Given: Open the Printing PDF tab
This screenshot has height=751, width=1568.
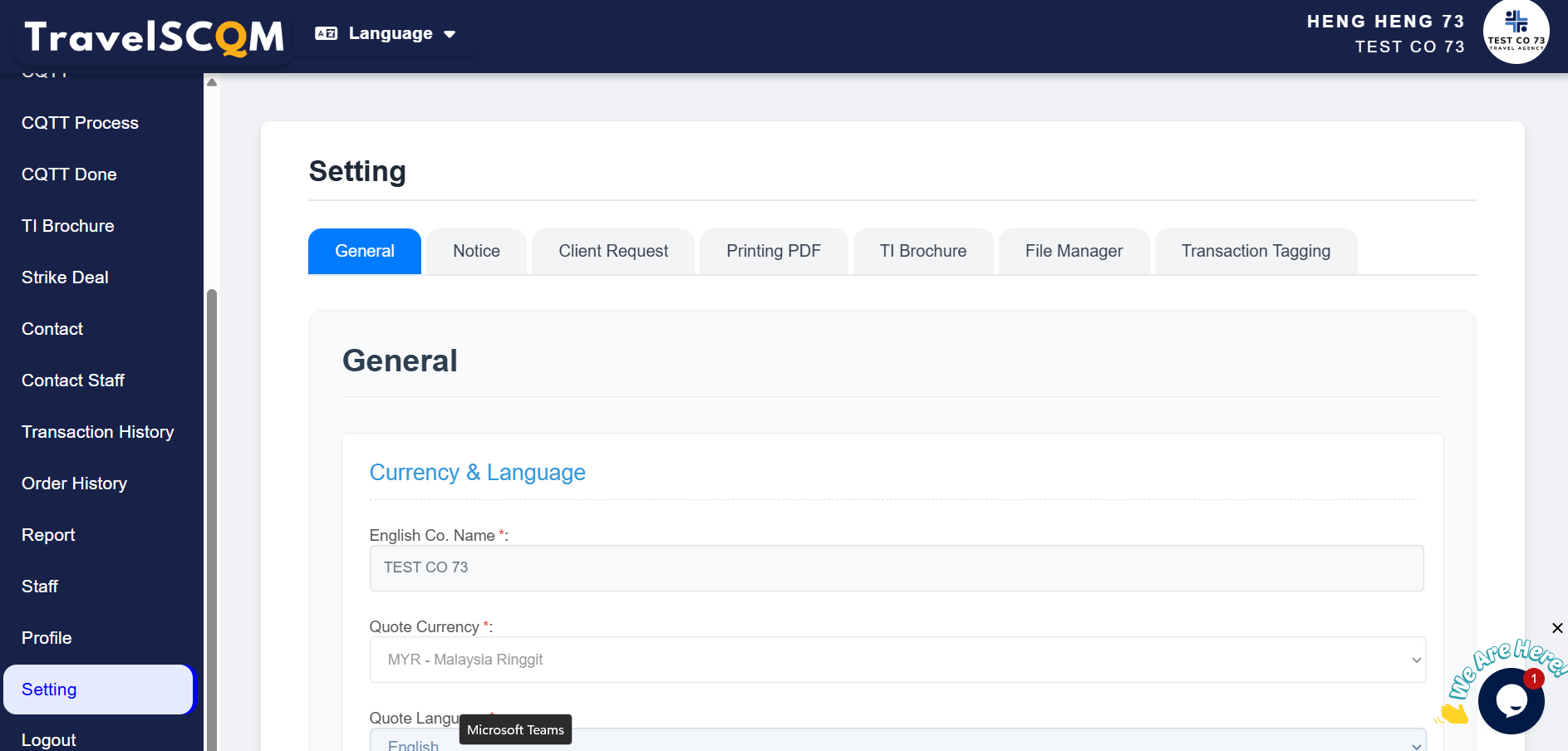Looking at the screenshot, I should [773, 251].
